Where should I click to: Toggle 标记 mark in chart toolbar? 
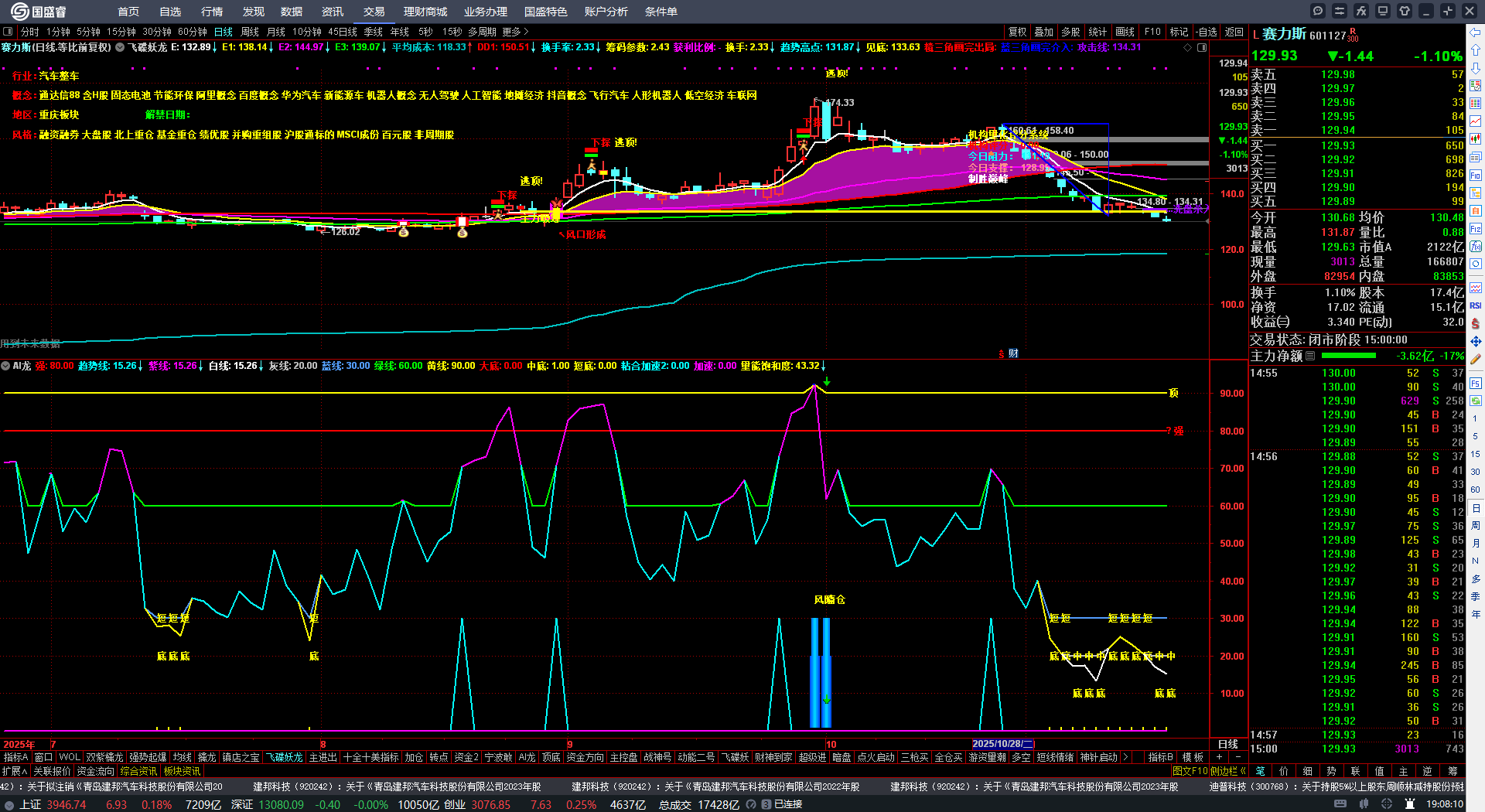[1179, 32]
